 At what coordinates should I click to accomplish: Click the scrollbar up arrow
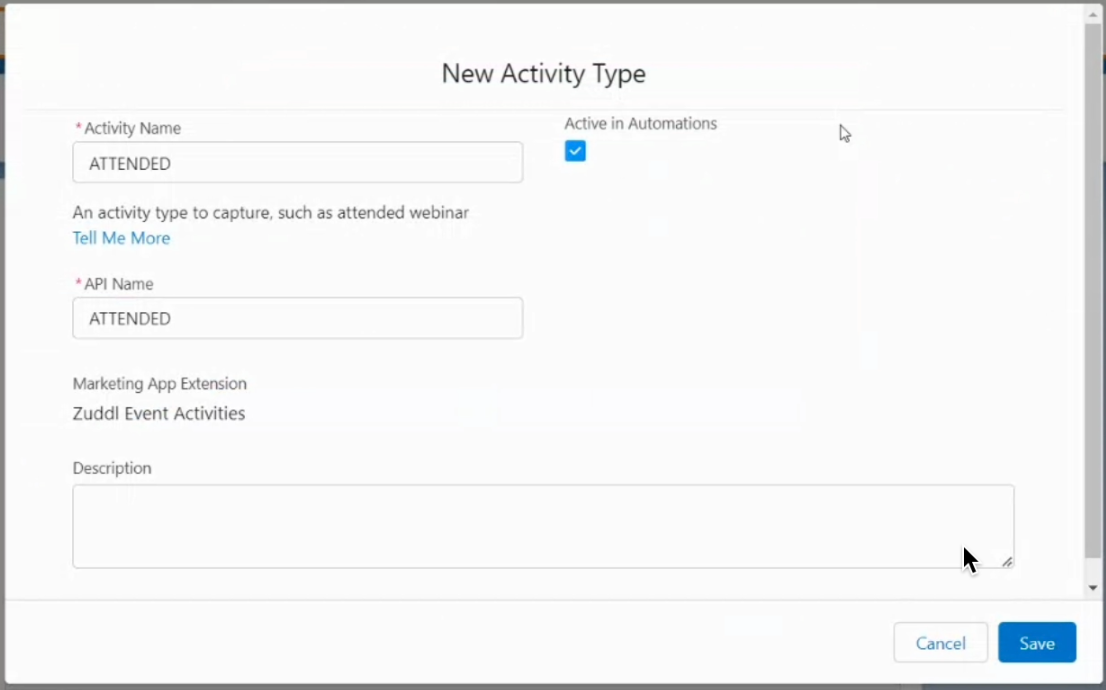(1092, 13)
